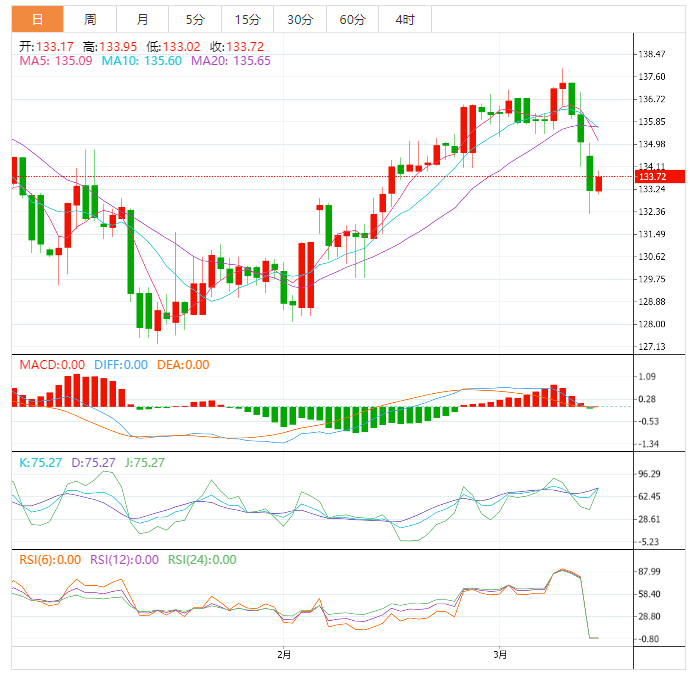692x677 pixels.
Task: Click the last red candlestick near 133.72
Action: point(598,183)
